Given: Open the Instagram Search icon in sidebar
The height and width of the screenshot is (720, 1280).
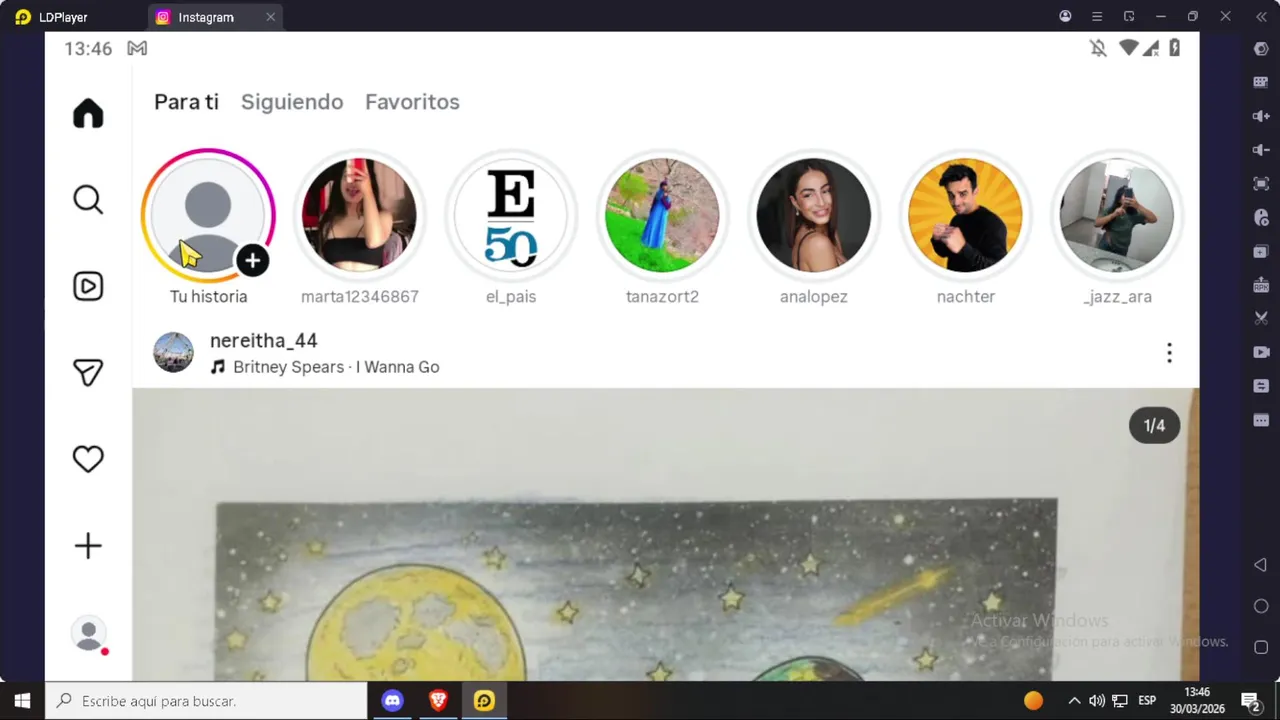Looking at the screenshot, I should [88, 200].
